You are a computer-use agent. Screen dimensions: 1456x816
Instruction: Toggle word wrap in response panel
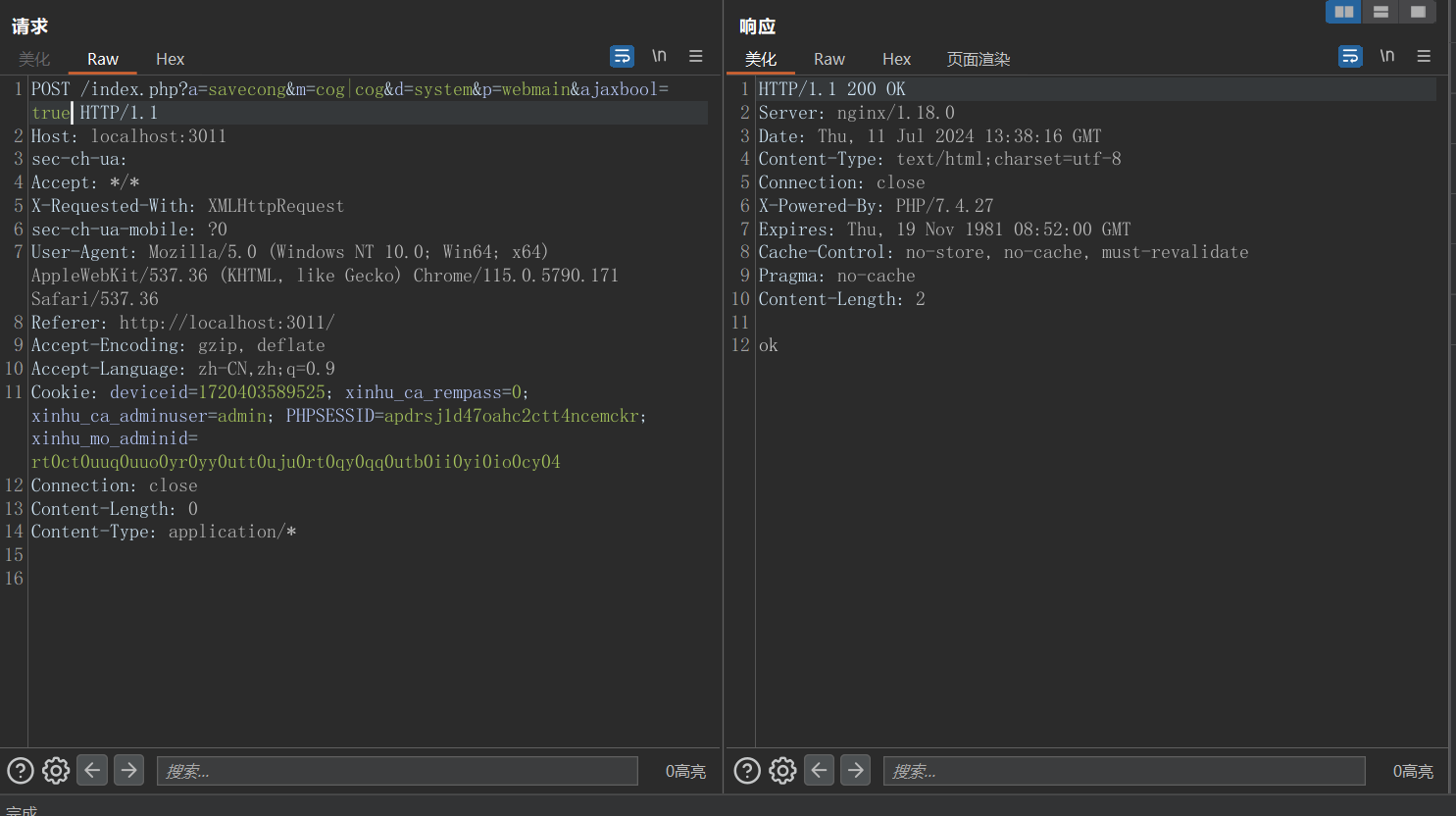click(1350, 57)
